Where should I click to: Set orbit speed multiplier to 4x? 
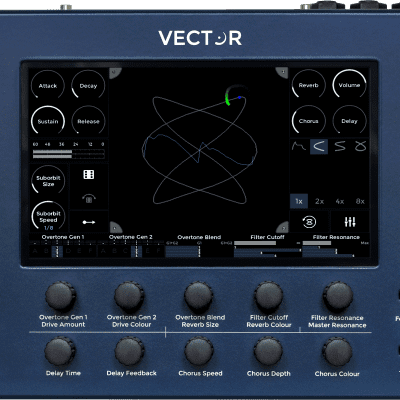point(340,201)
